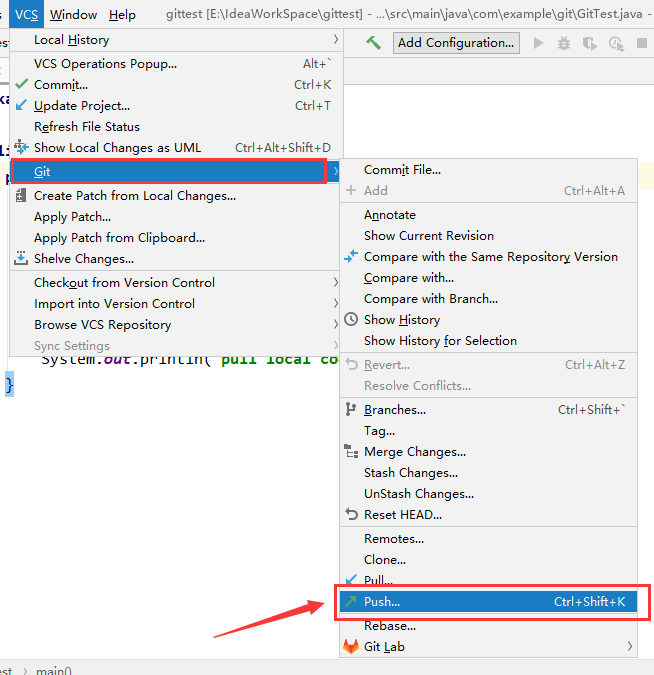Click the clock icon beside Show History
The image size is (654, 675).
coord(351,319)
